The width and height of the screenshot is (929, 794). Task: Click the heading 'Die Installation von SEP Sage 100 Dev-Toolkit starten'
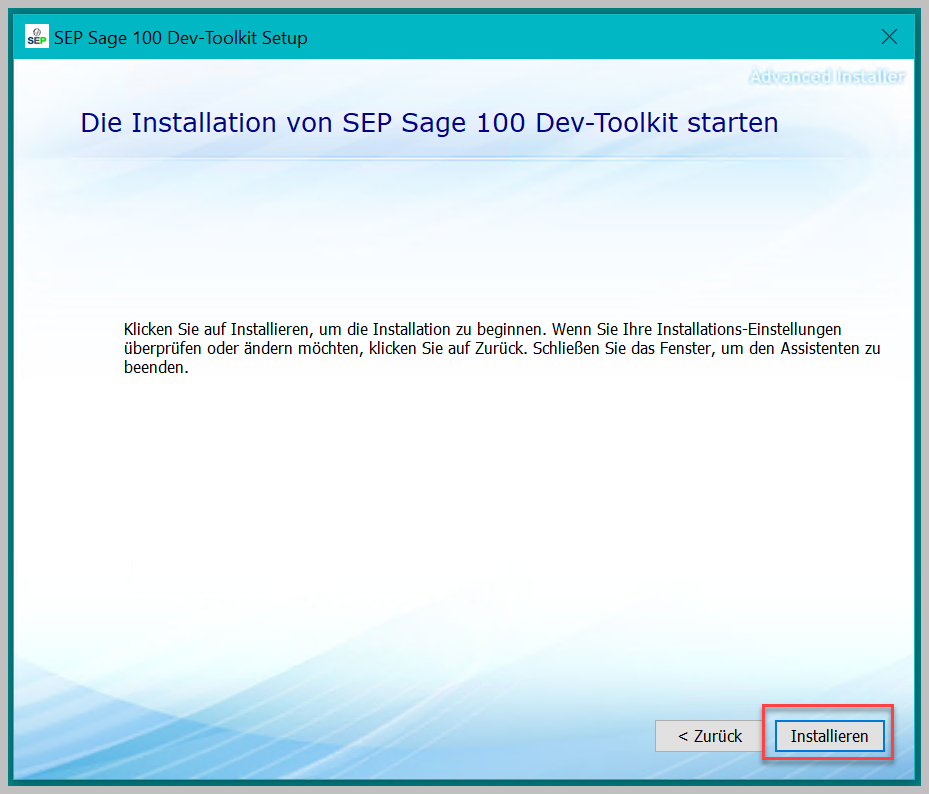429,123
